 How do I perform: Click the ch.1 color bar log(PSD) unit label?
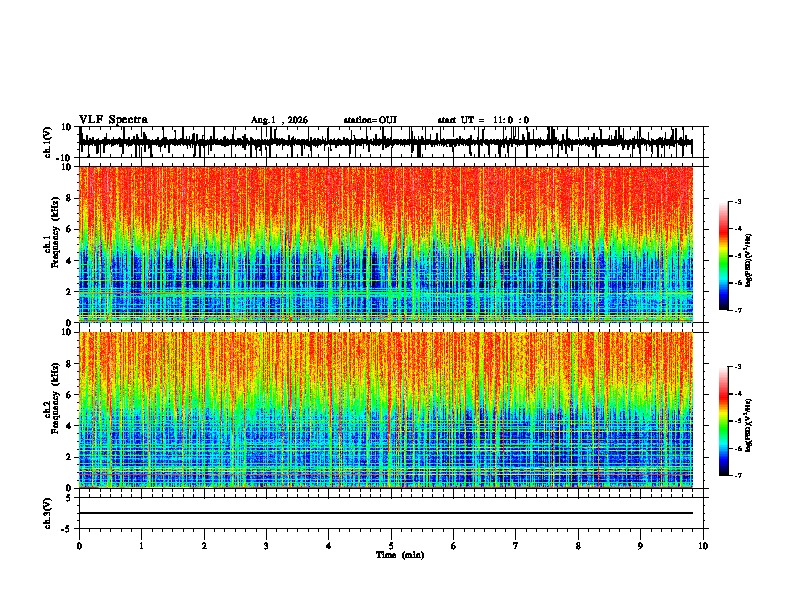tap(749, 261)
